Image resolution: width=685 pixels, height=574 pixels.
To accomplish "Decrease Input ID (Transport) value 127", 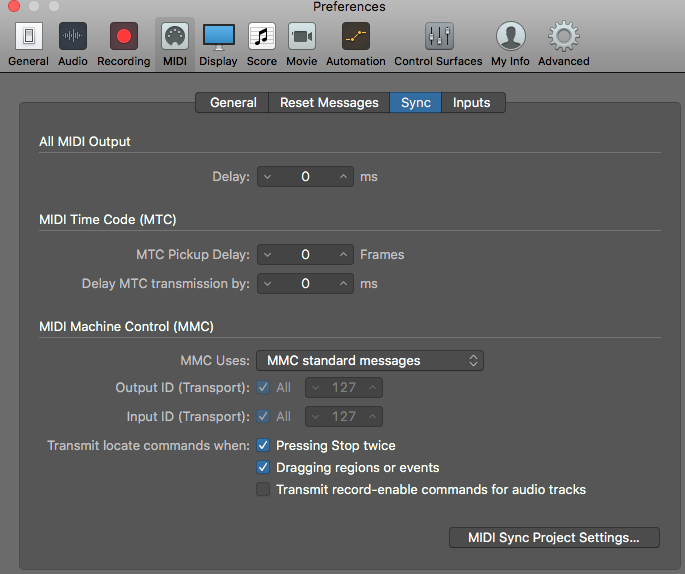I will 315,417.
